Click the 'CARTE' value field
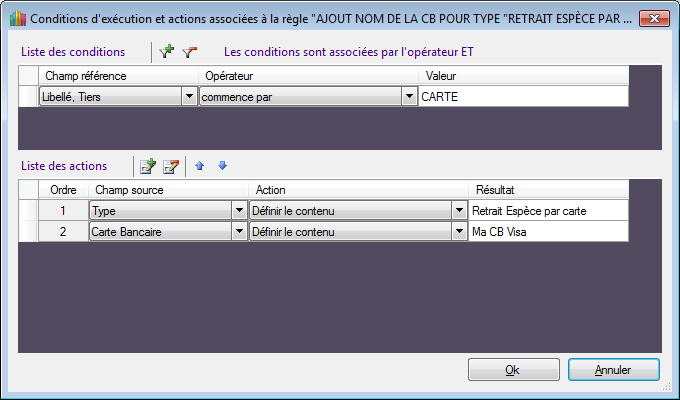 [523, 96]
